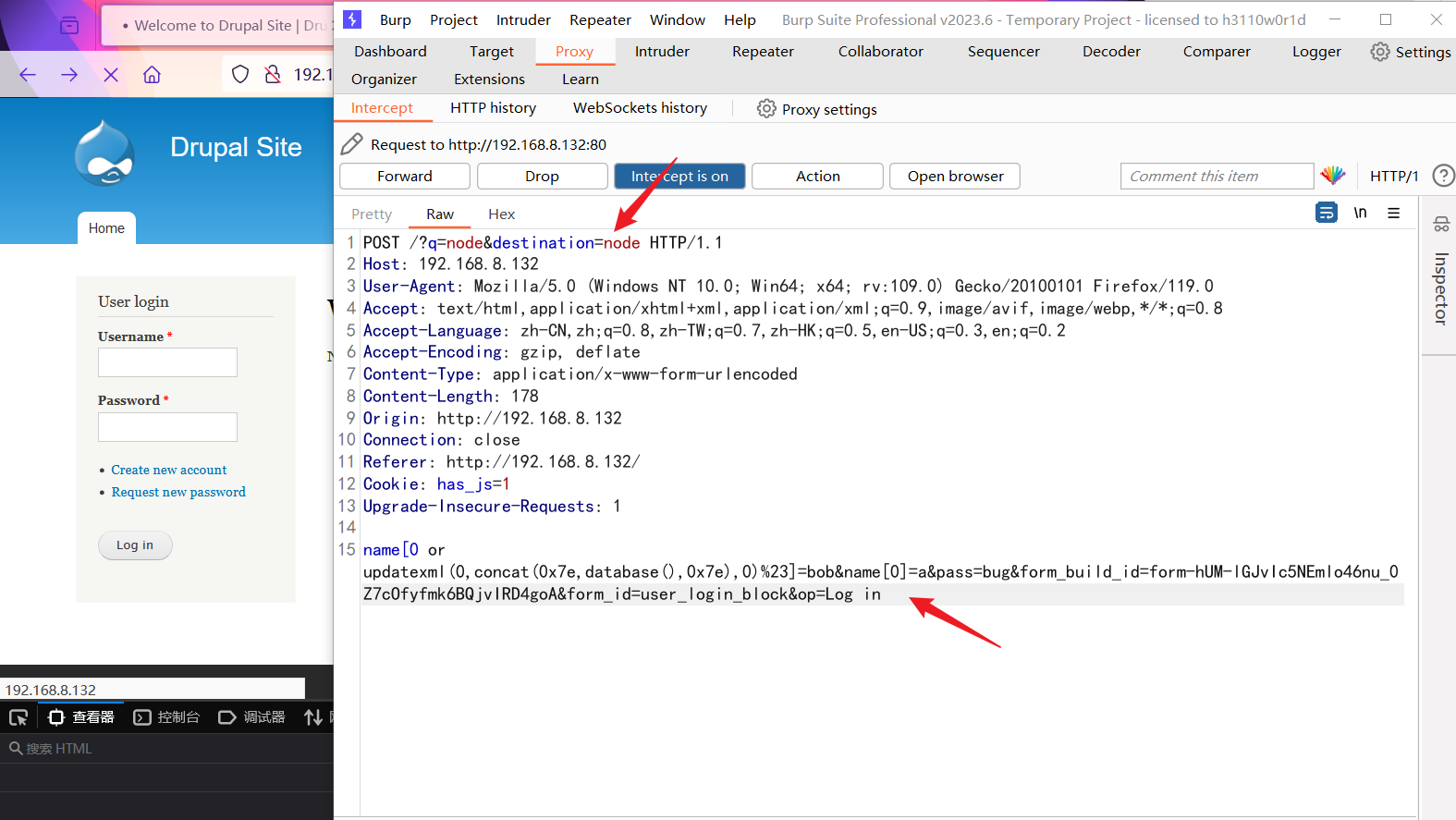Open HTTP history sub-tab
The width and height of the screenshot is (1456, 820).
[x=493, y=108]
